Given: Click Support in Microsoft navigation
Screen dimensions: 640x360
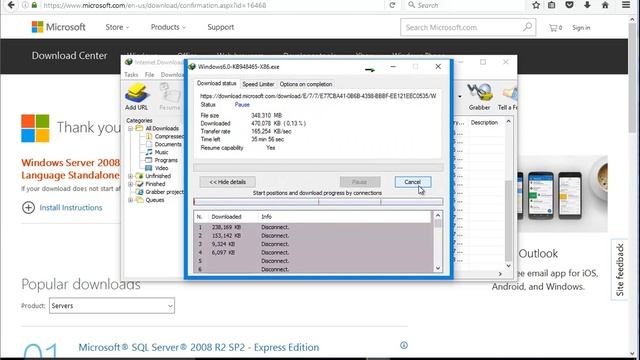Looking at the screenshot, I should 220,27.
